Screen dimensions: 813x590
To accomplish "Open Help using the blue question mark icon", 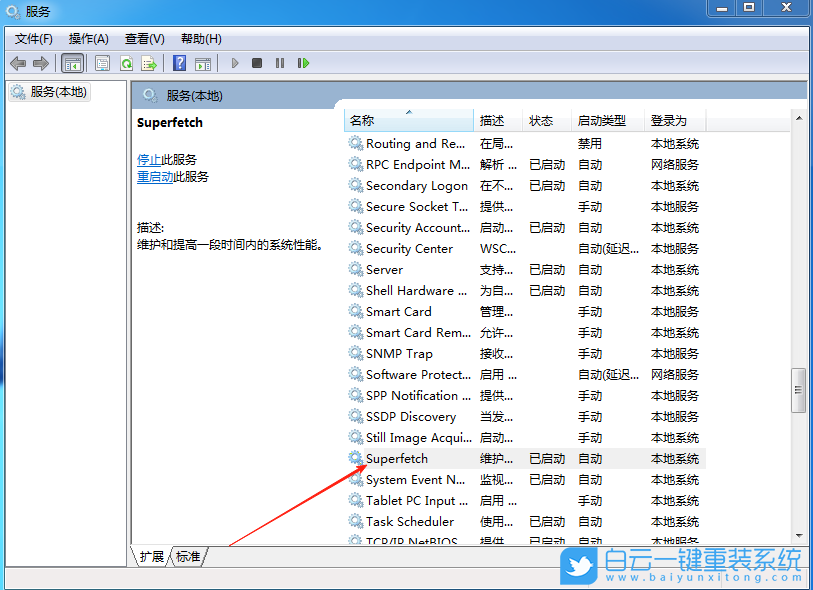I will pyautogui.click(x=179, y=63).
